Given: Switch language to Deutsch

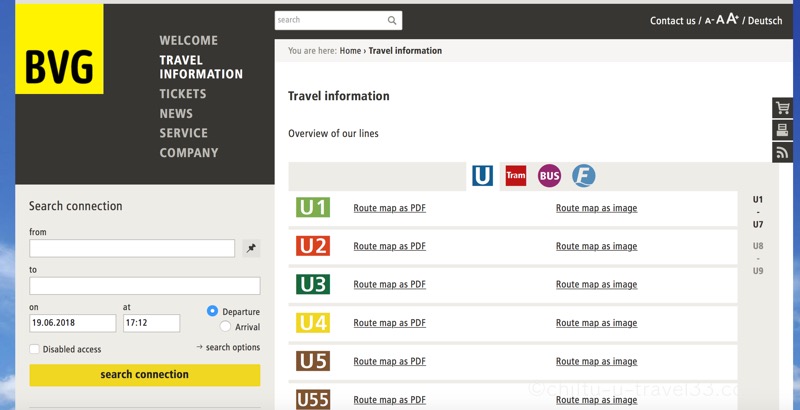Looking at the screenshot, I should 765,21.
